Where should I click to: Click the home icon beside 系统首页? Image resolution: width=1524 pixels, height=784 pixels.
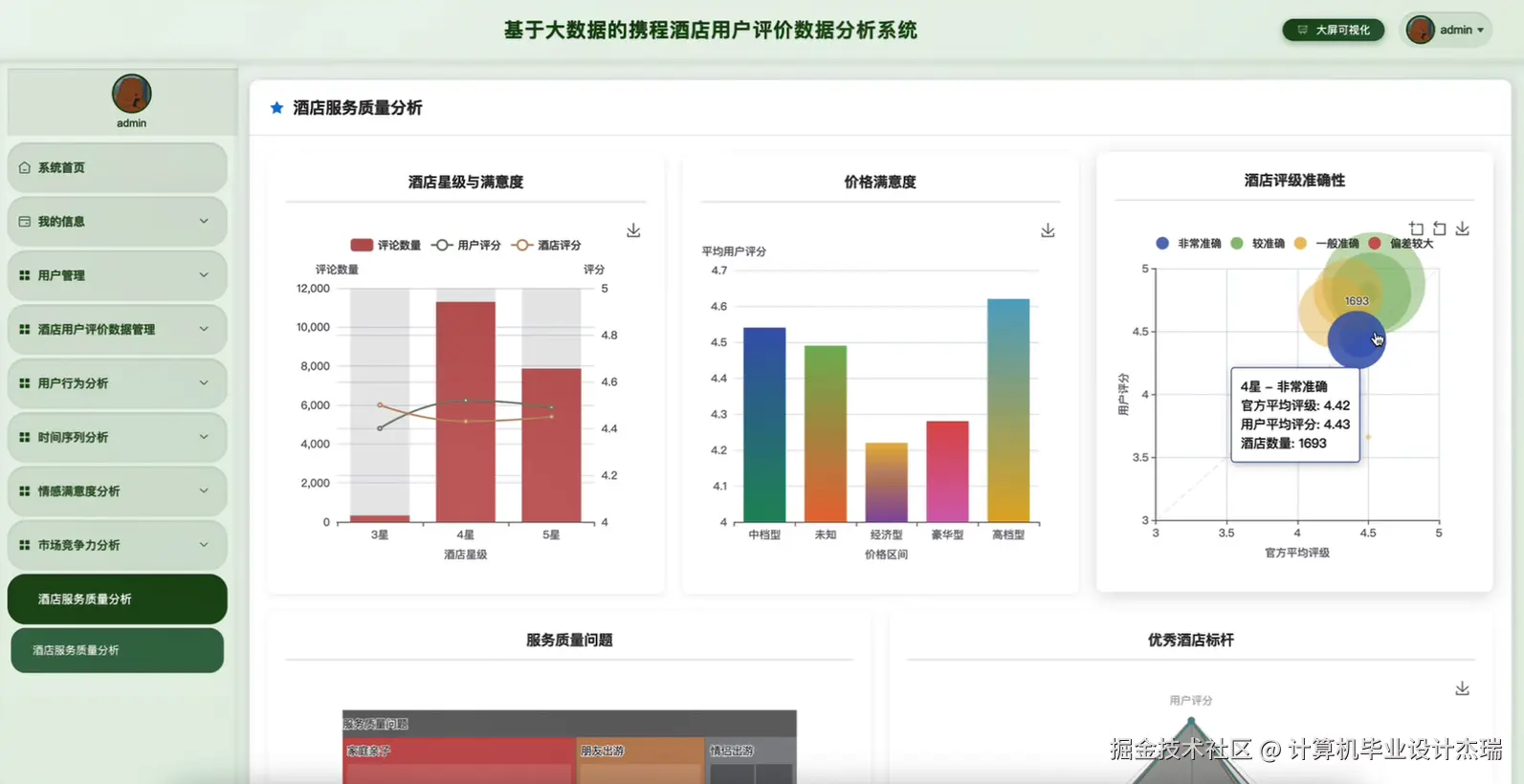[x=25, y=167]
